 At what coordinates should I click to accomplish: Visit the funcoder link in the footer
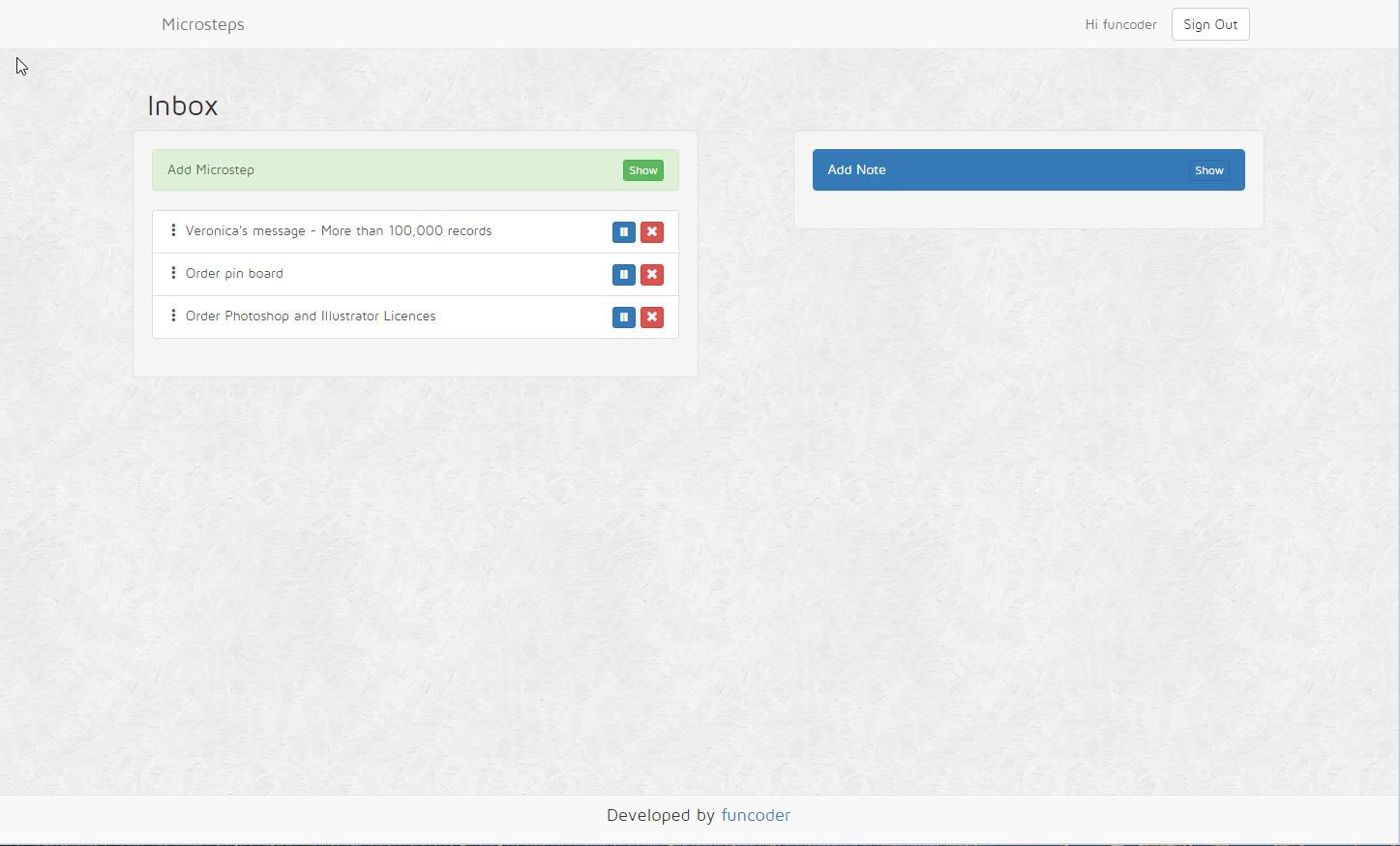click(x=756, y=815)
